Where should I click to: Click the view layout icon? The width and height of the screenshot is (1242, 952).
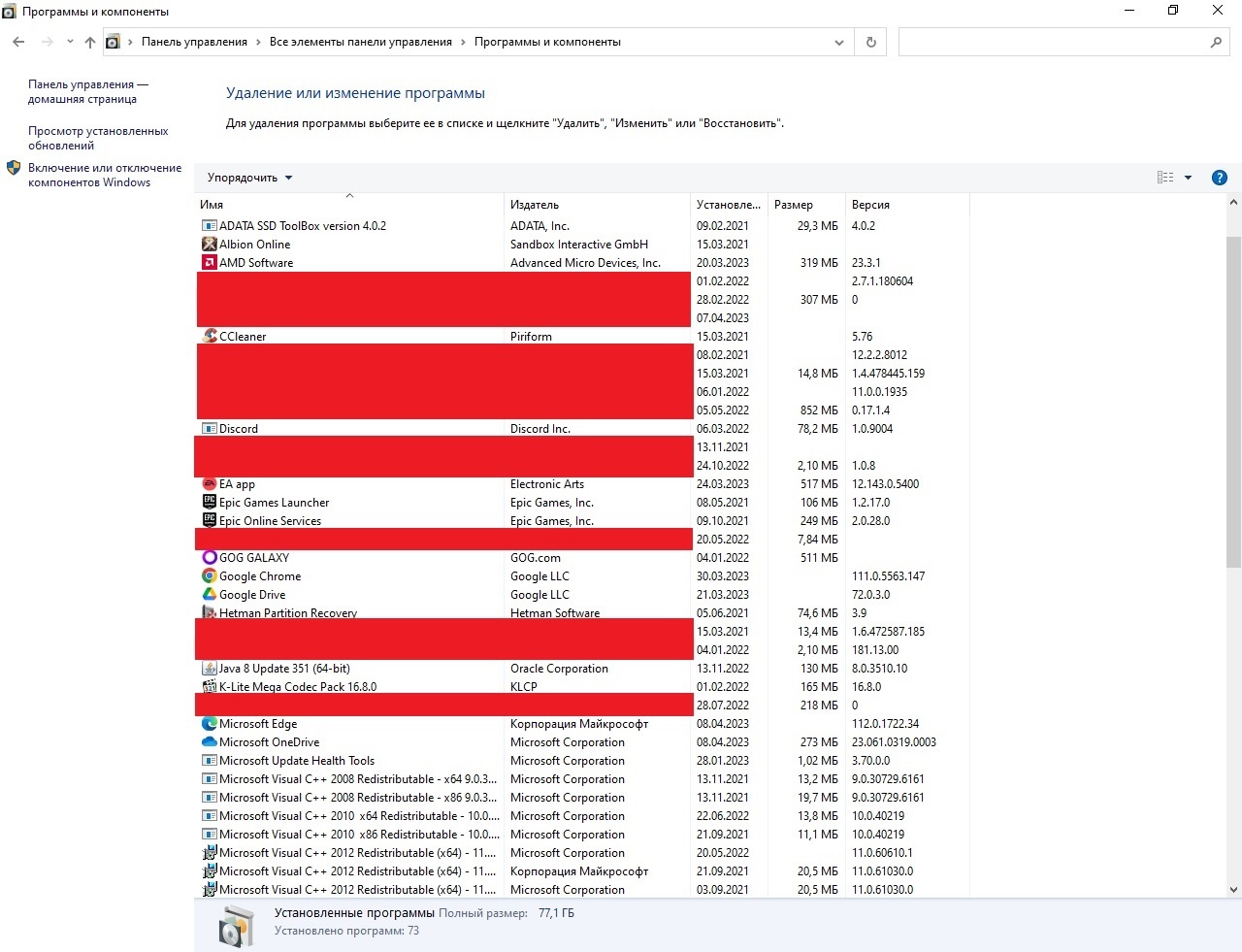pos(1165,178)
